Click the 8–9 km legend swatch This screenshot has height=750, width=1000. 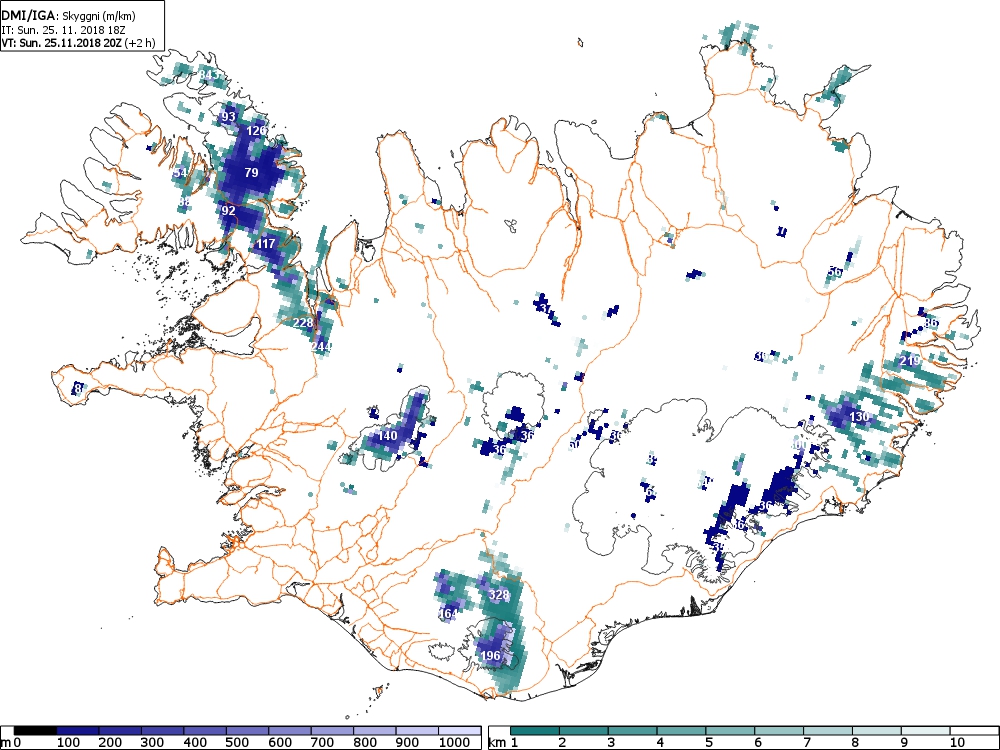(877, 731)
